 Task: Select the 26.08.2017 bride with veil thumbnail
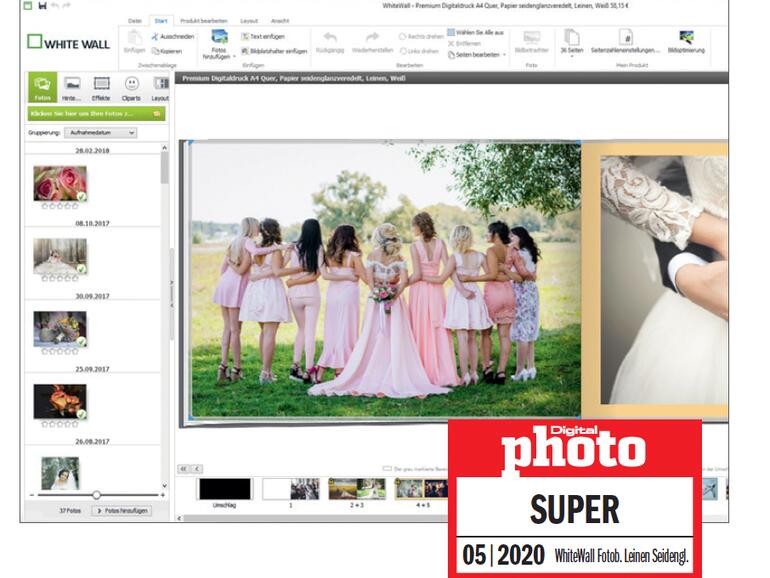(60, 473)
